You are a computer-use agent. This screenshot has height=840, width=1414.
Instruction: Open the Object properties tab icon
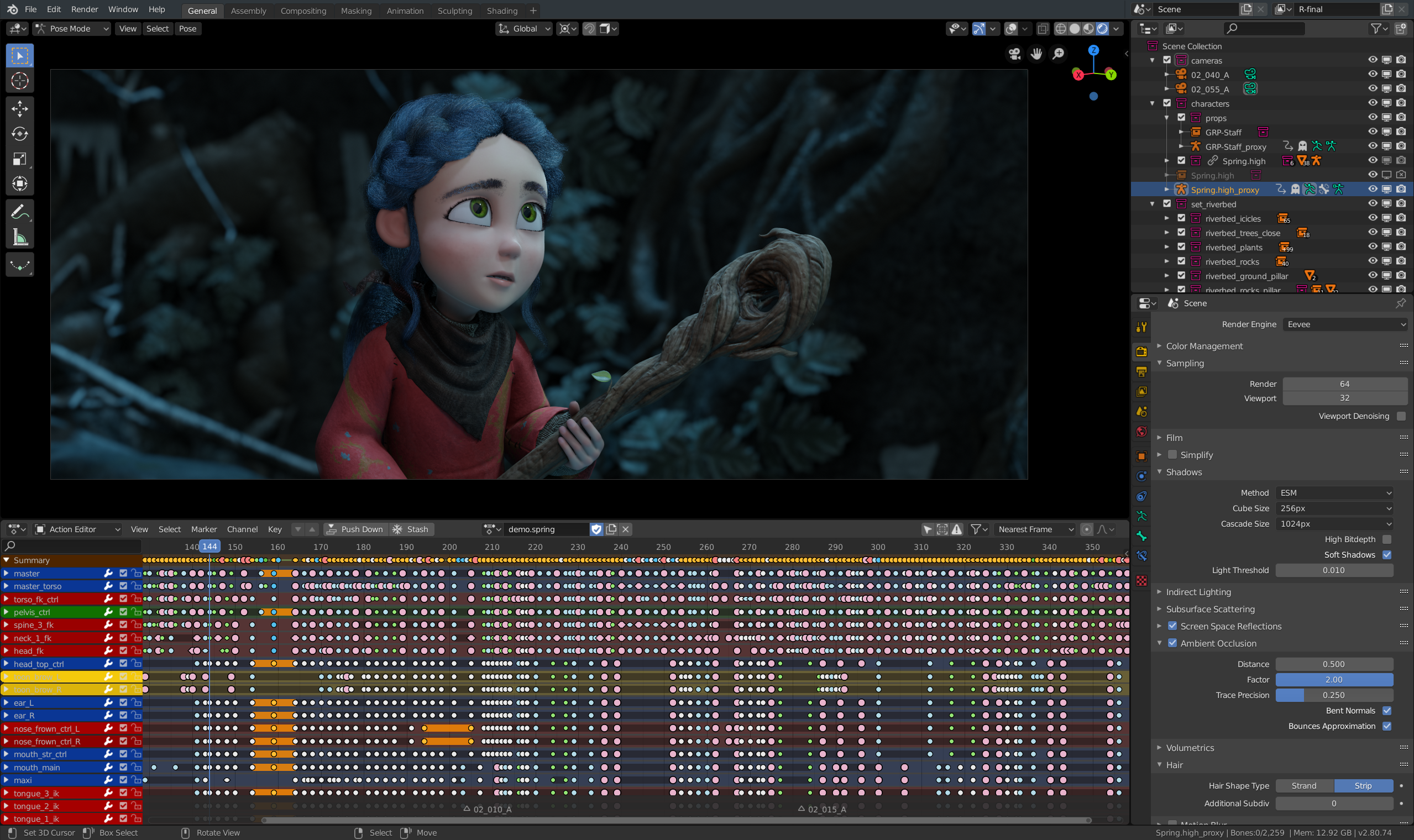click(1141, 456)
